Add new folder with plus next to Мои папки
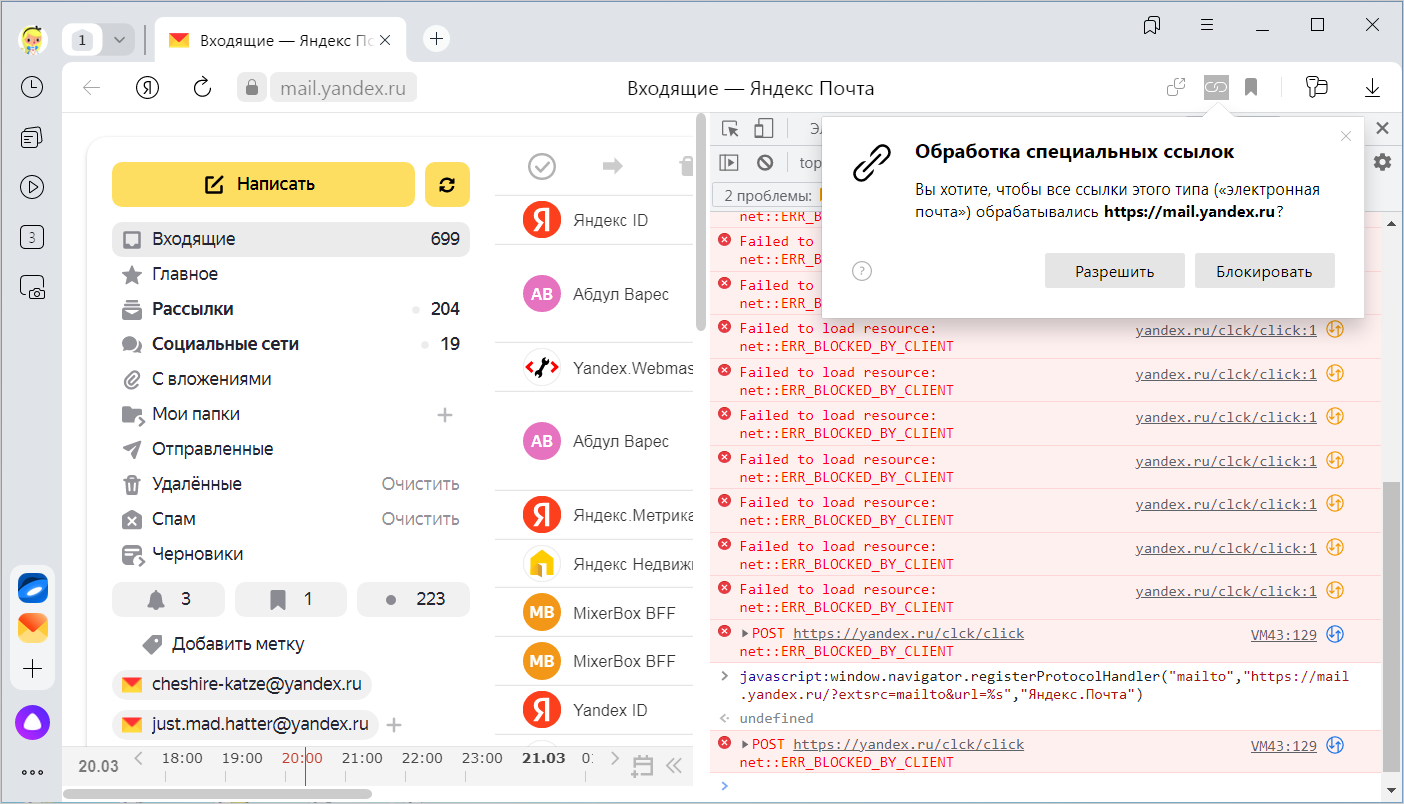The width and height of the screenshot is (1404, 804). (445, 414)
